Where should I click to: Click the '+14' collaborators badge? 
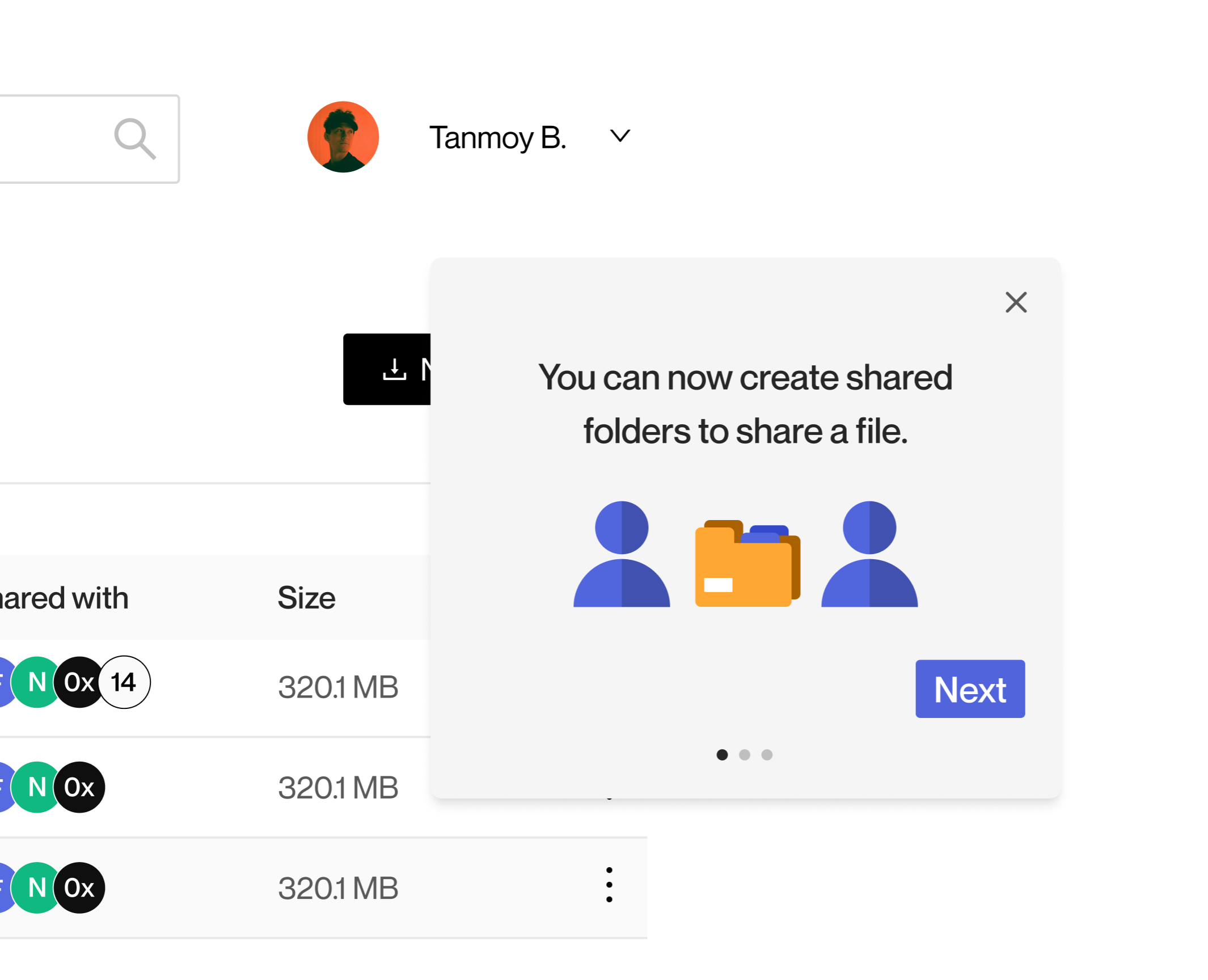click(x=124, y=682)
